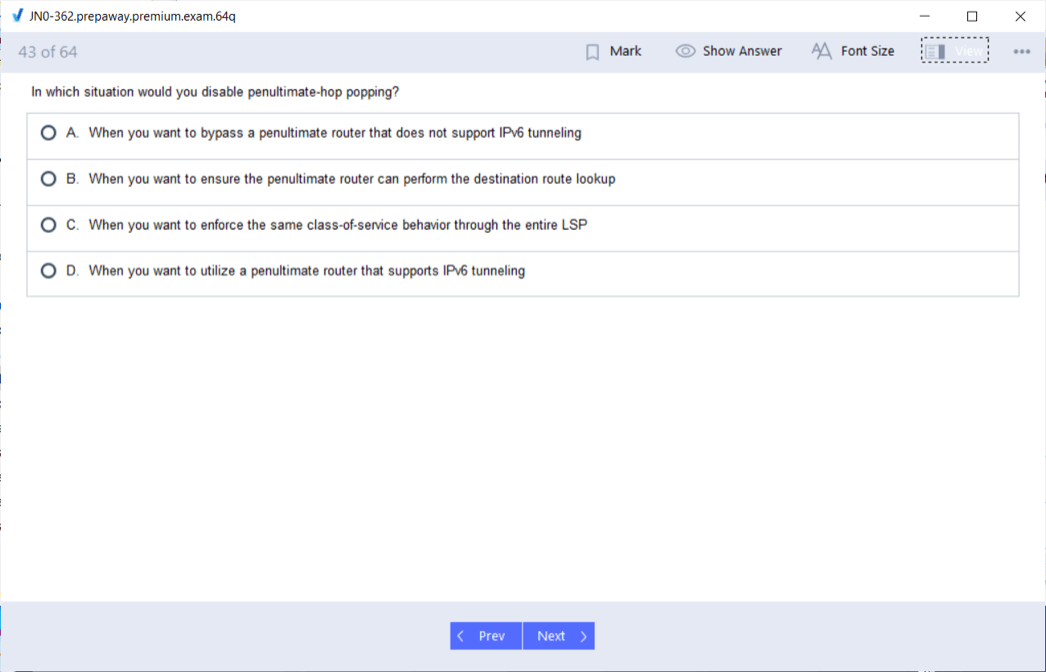Click the window title JN0-362.prepaway.premium.exam.64q

coord(132,16)
